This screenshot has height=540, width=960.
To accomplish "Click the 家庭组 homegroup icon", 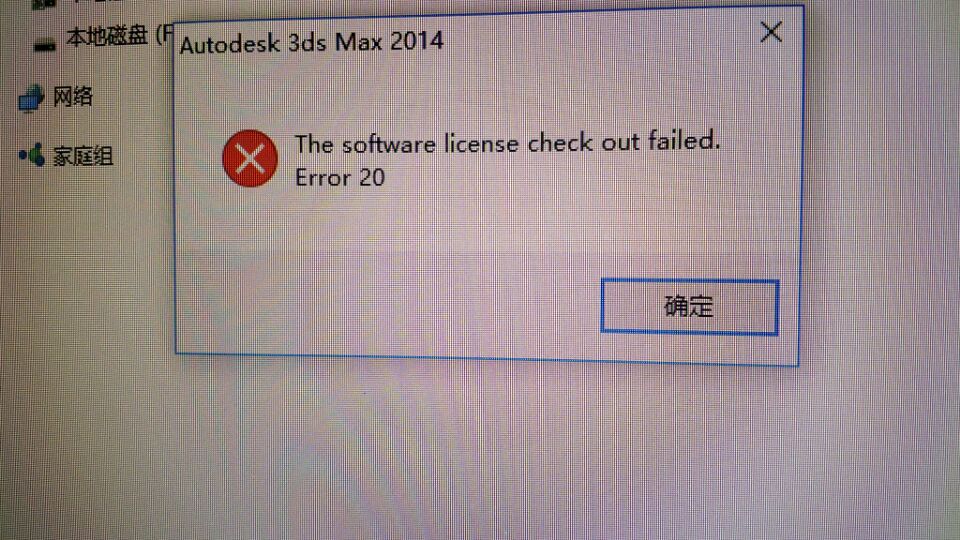I will [x=32, y=155].
